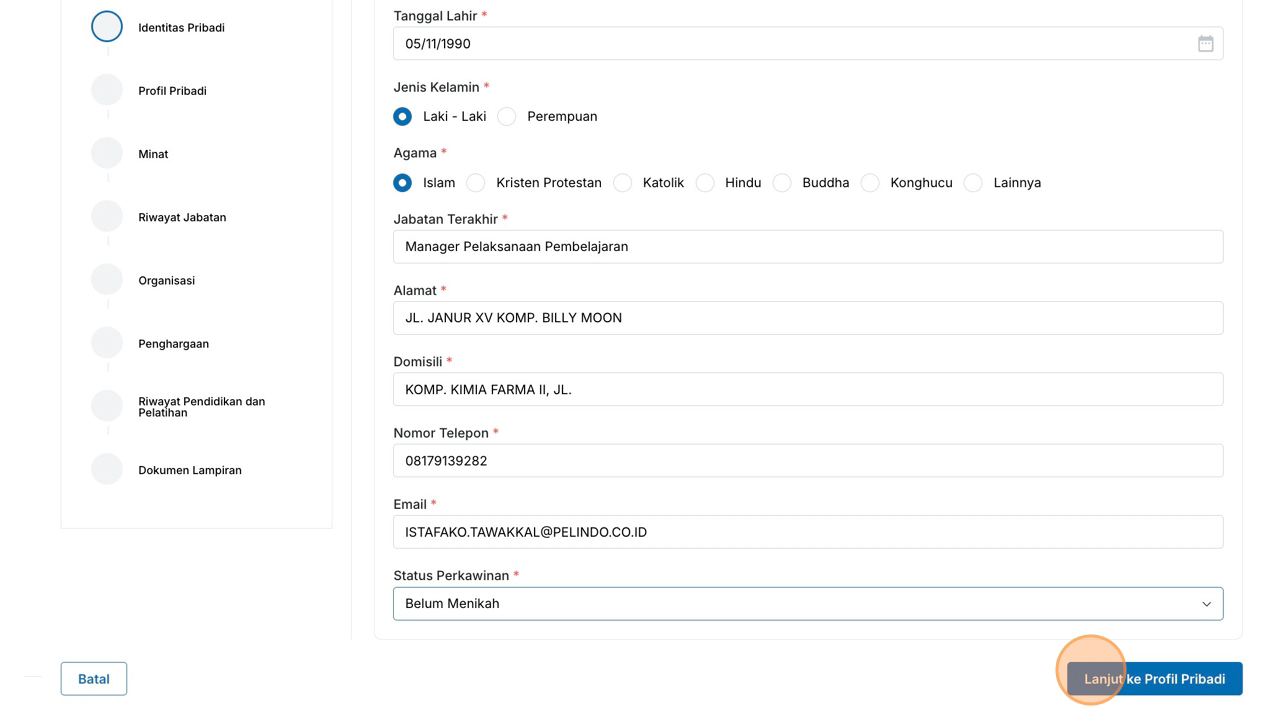Image resolution: width=1280 pixels, height=714 pixels.
Task: Click the Status Perkawinan chevron arrow
Action: point(1206,604)
